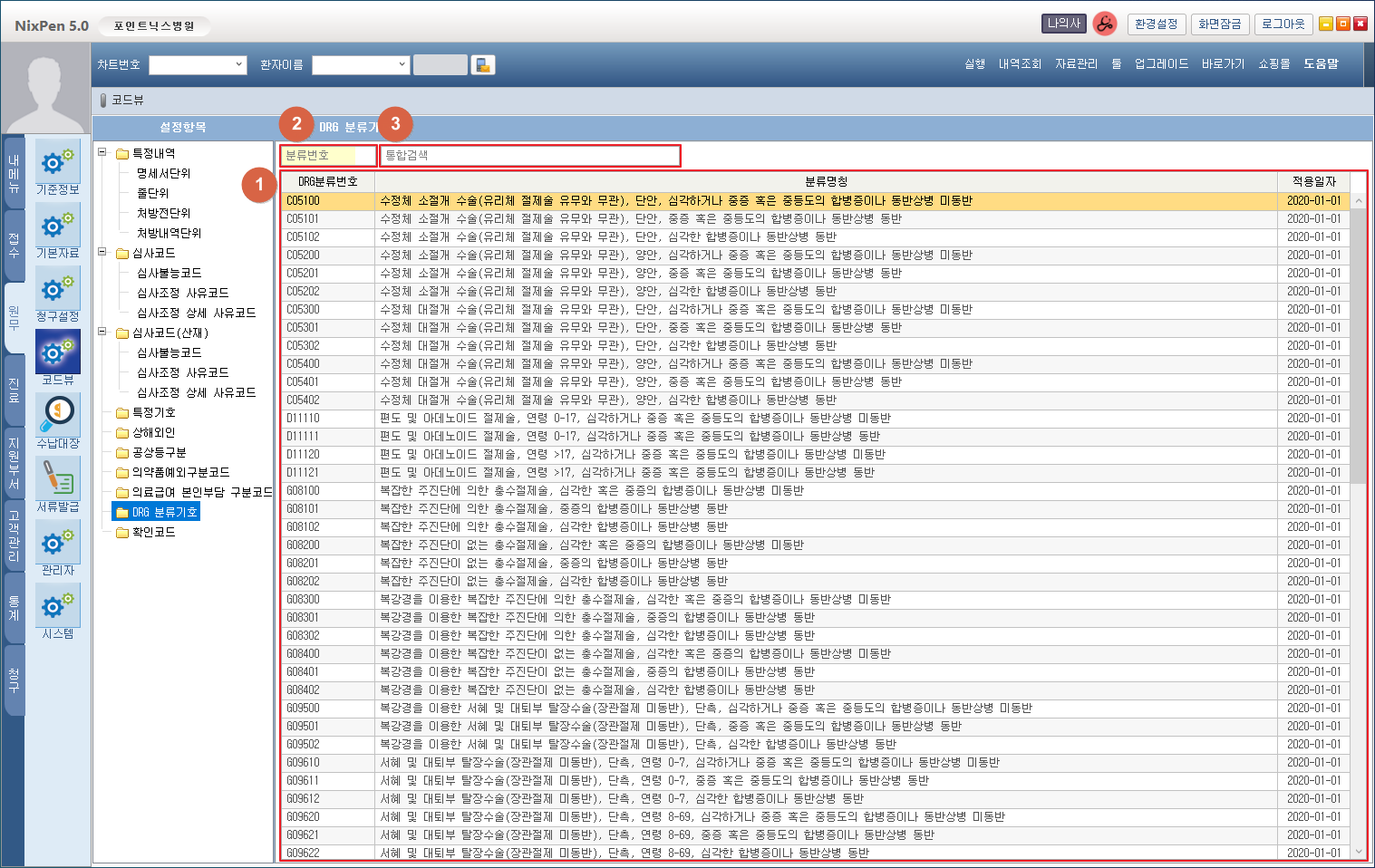Select the 확인코드 tree folder
The image size is (1375, 868).
point(153,532)
